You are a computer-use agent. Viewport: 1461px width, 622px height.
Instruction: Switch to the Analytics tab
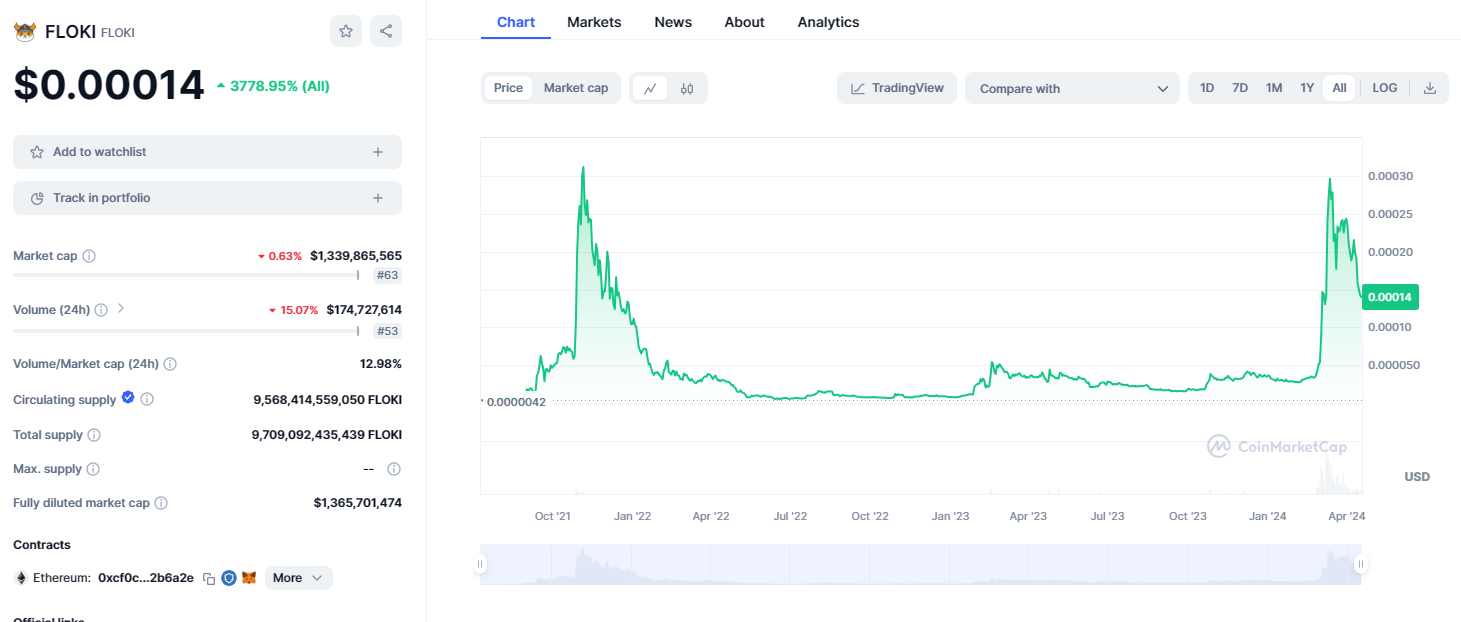point(828,22)
